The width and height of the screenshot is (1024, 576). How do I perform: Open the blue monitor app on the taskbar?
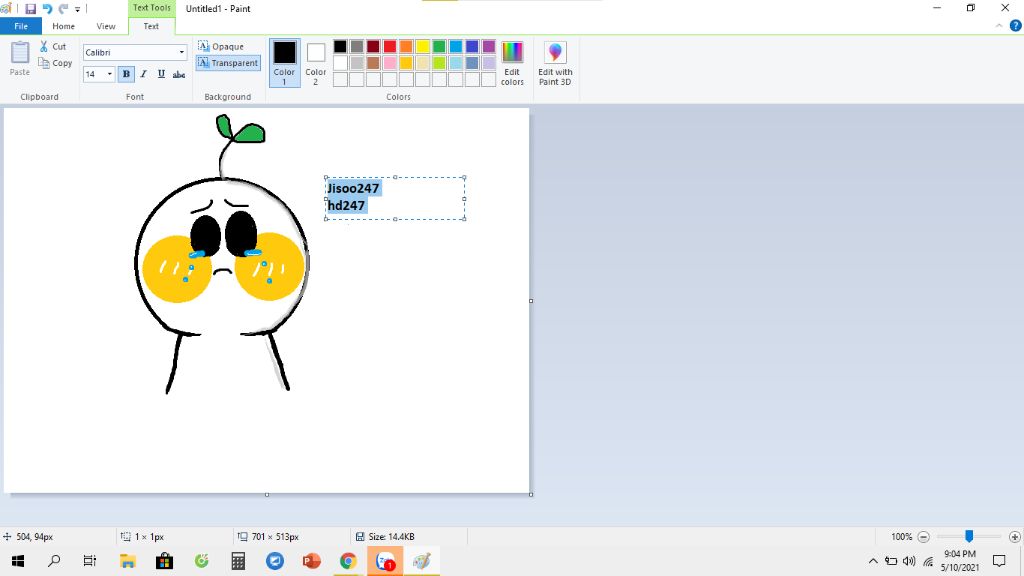tap(275, 561)
